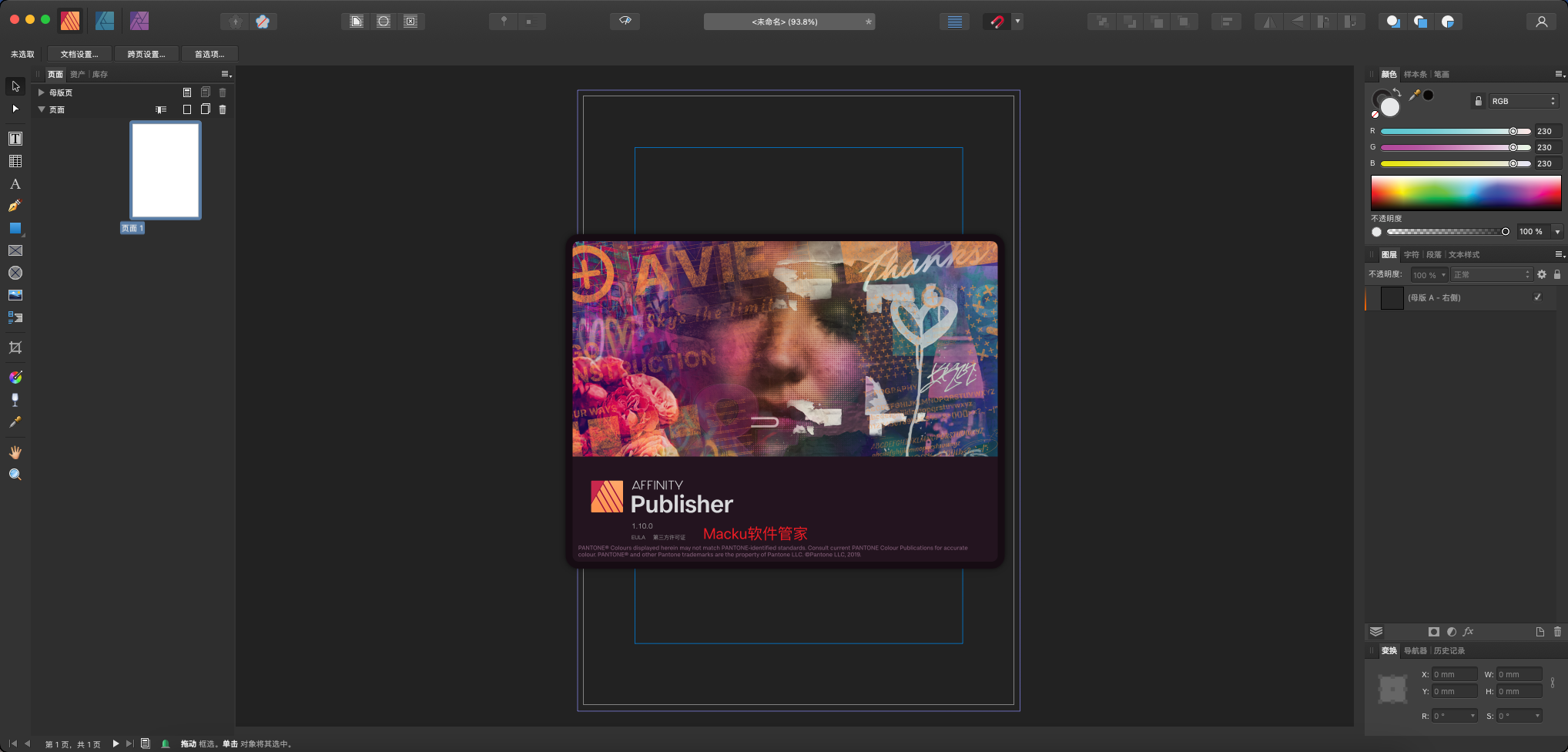Switch to the 笔画 tab
Viewport: 1568px width, 752px height.
[1442, 75]
